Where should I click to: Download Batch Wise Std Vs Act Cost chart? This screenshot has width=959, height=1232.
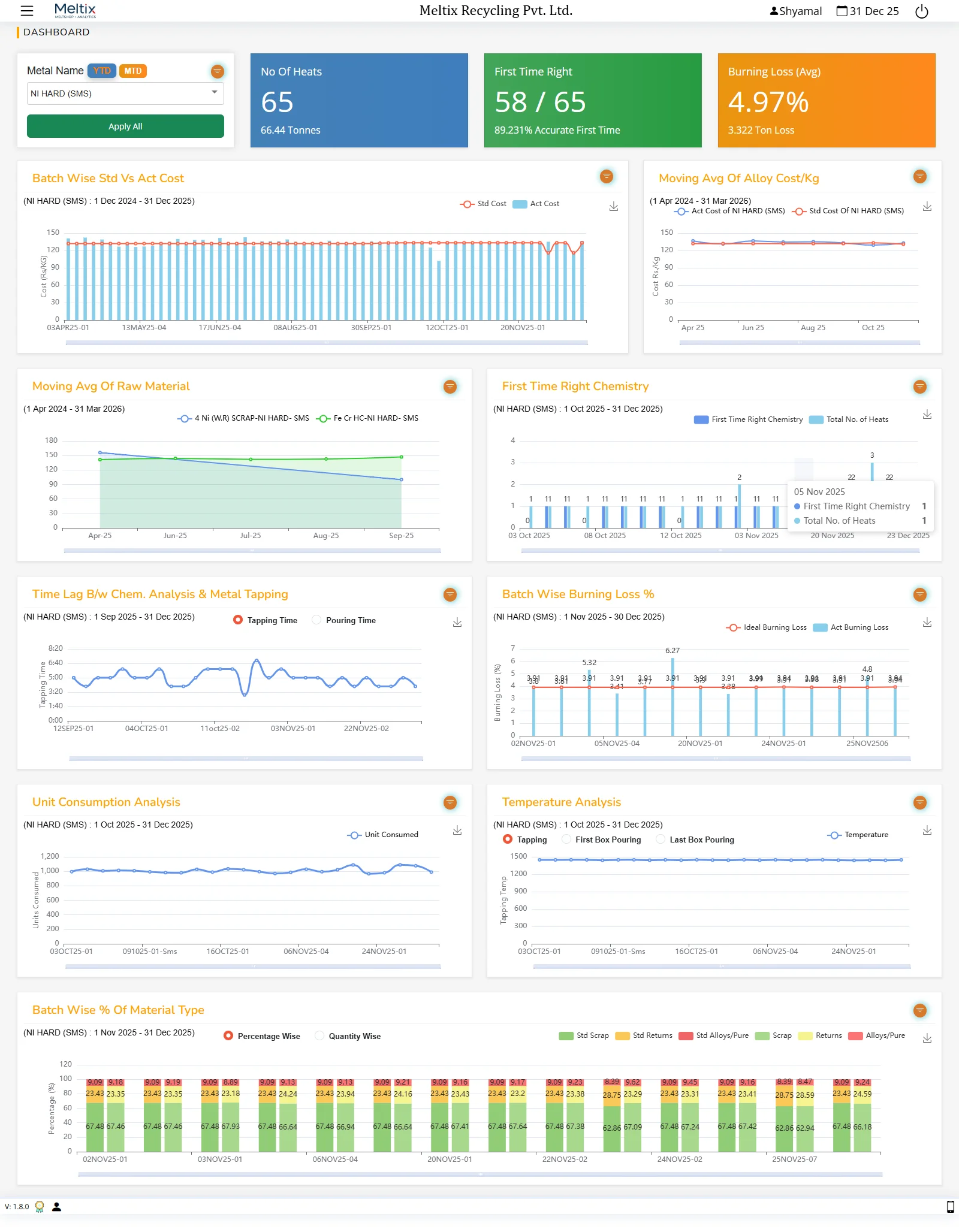(x=614, y=206)
